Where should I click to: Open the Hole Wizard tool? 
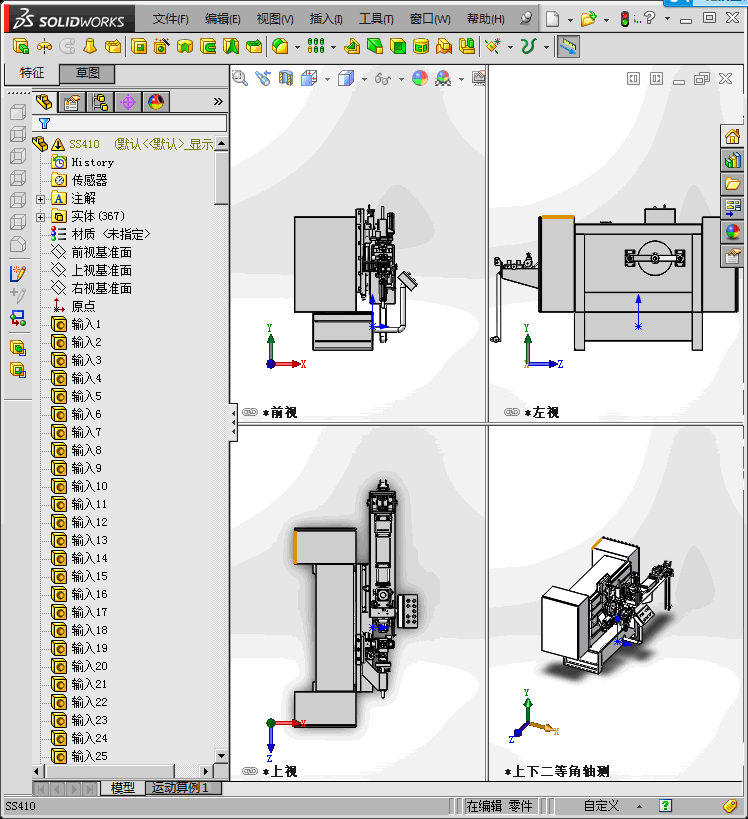161,46
